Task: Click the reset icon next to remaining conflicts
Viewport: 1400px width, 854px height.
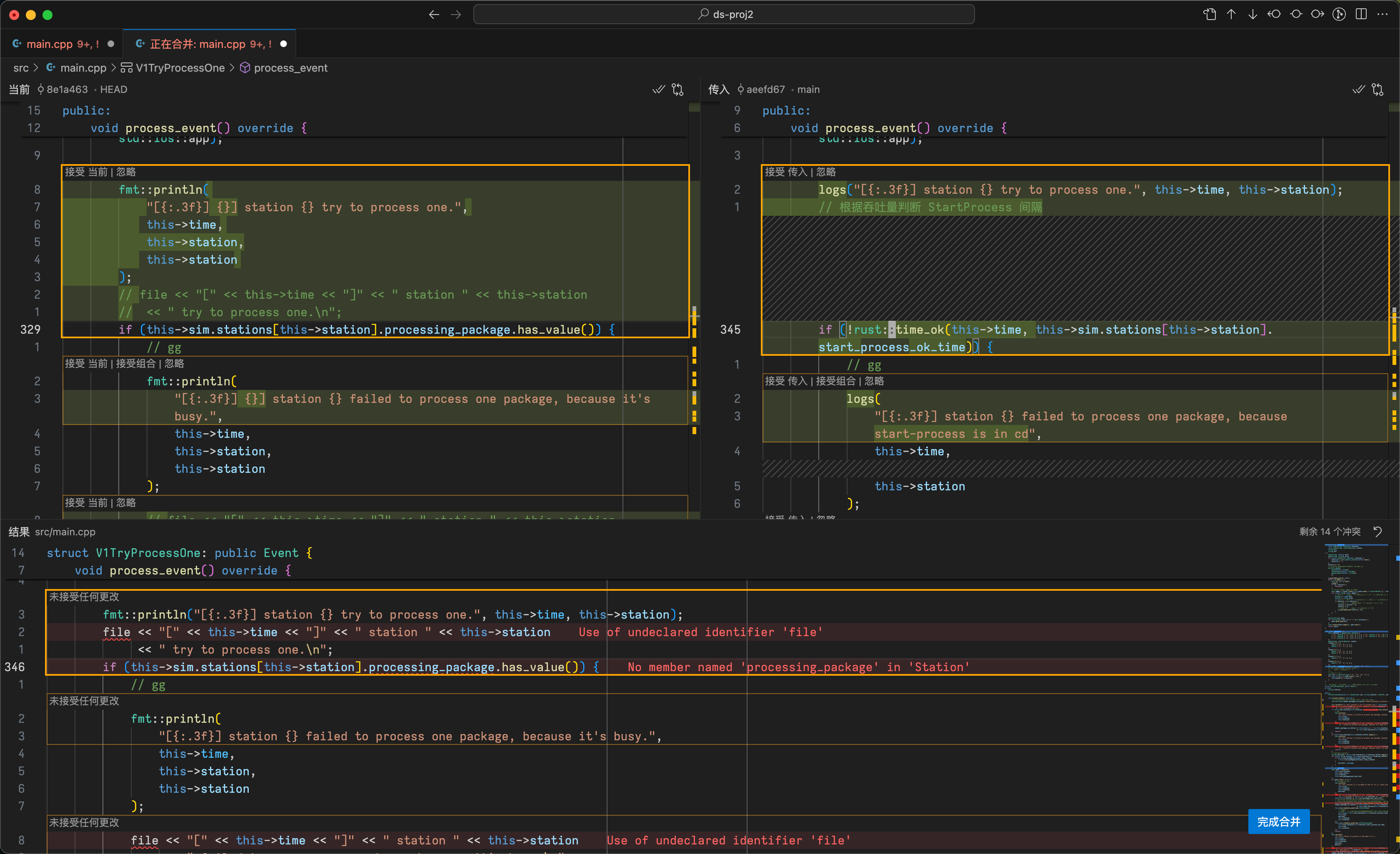Action: click(1378, 532)
